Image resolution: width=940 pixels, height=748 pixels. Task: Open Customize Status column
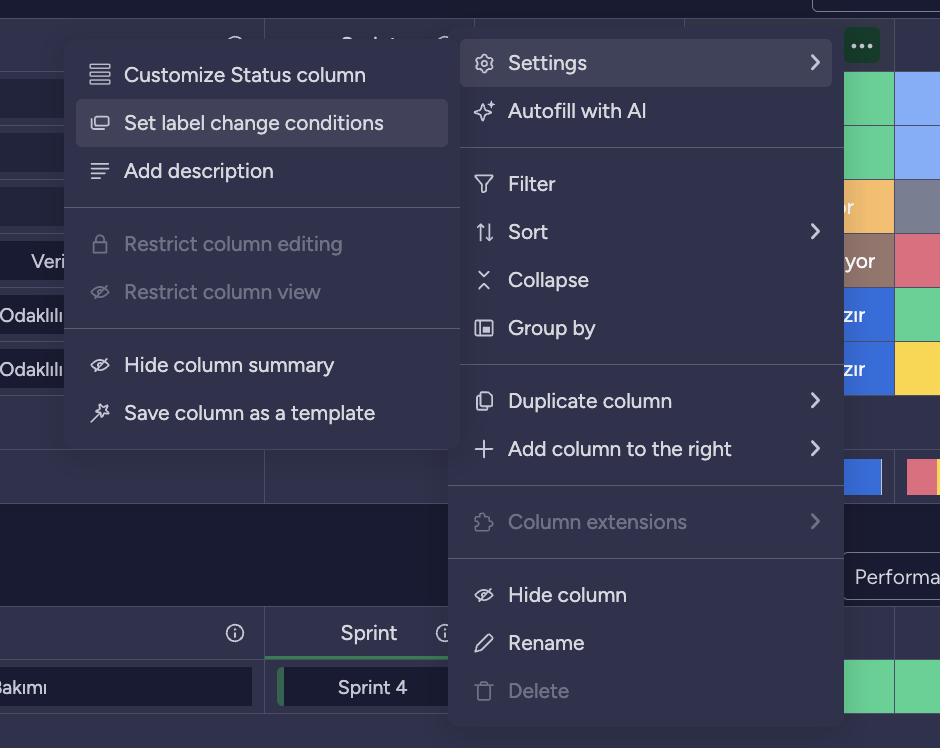point(262,75)
